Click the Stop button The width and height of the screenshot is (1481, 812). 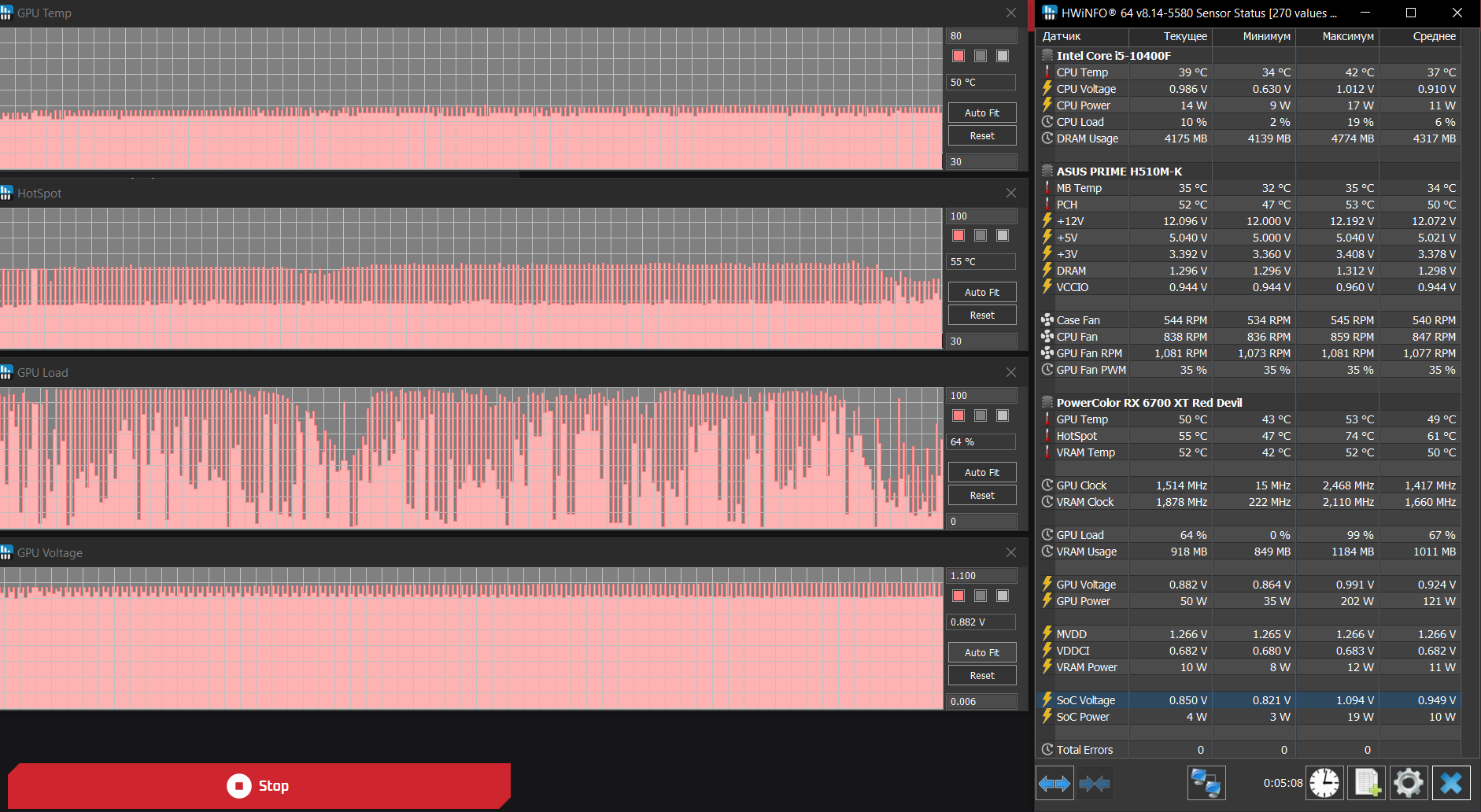[259, 785]
